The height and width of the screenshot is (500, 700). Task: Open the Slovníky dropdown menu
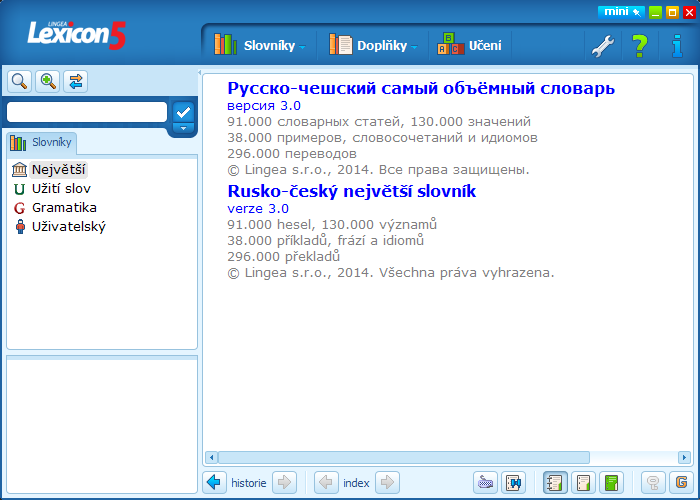pos(264,45)
